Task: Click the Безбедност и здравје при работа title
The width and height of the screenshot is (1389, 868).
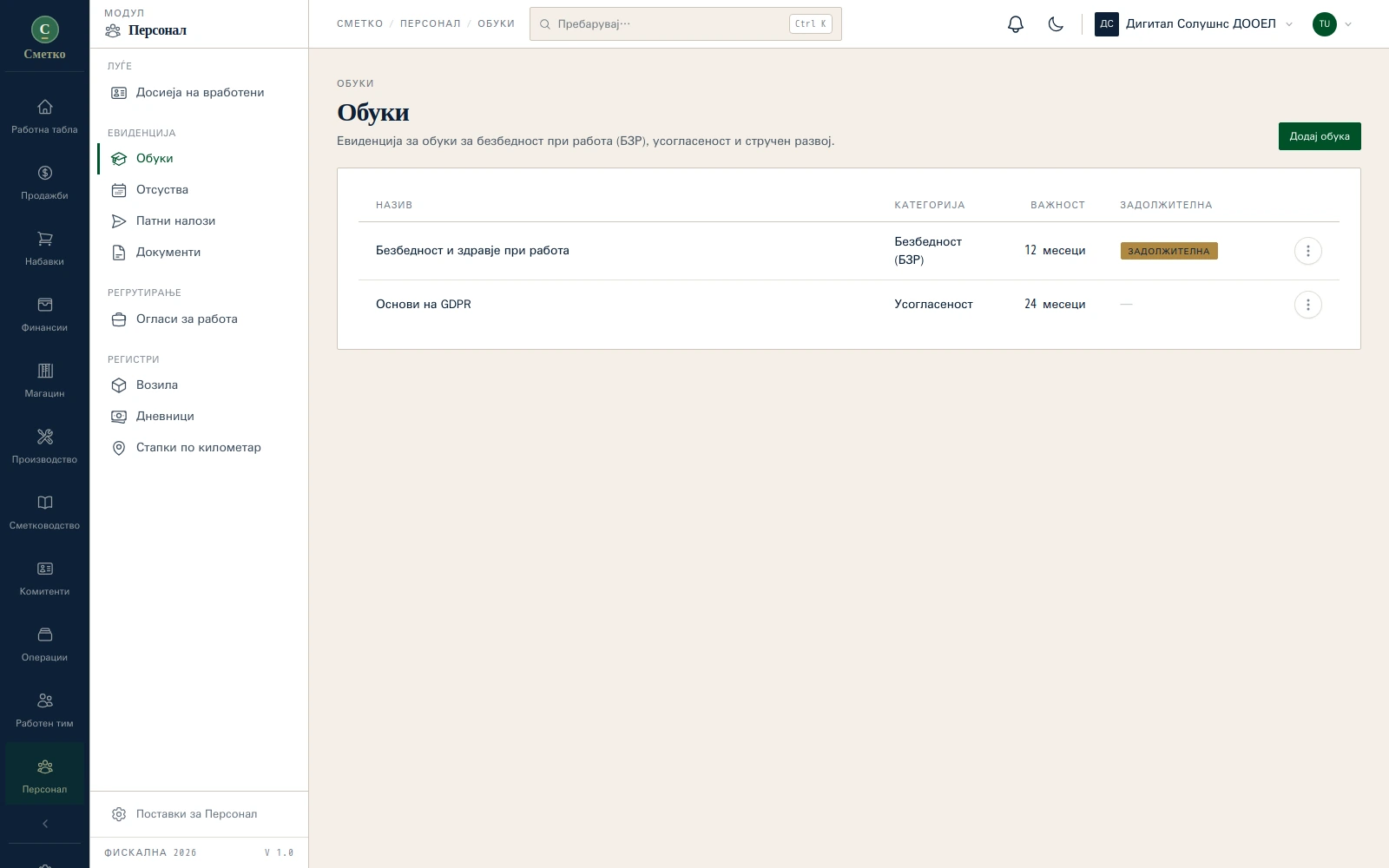Action: pos(472,251)
